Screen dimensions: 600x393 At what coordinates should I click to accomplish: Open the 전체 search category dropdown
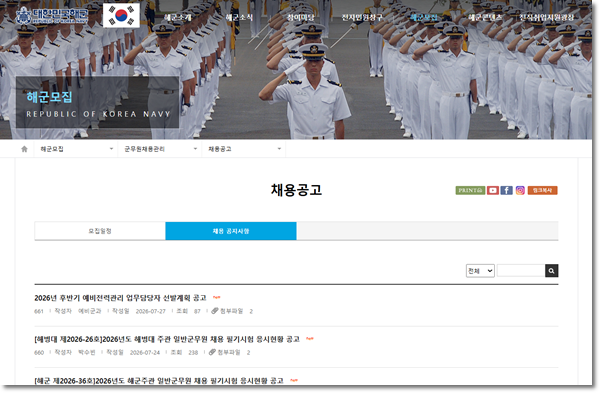click(x=480, y=271)
